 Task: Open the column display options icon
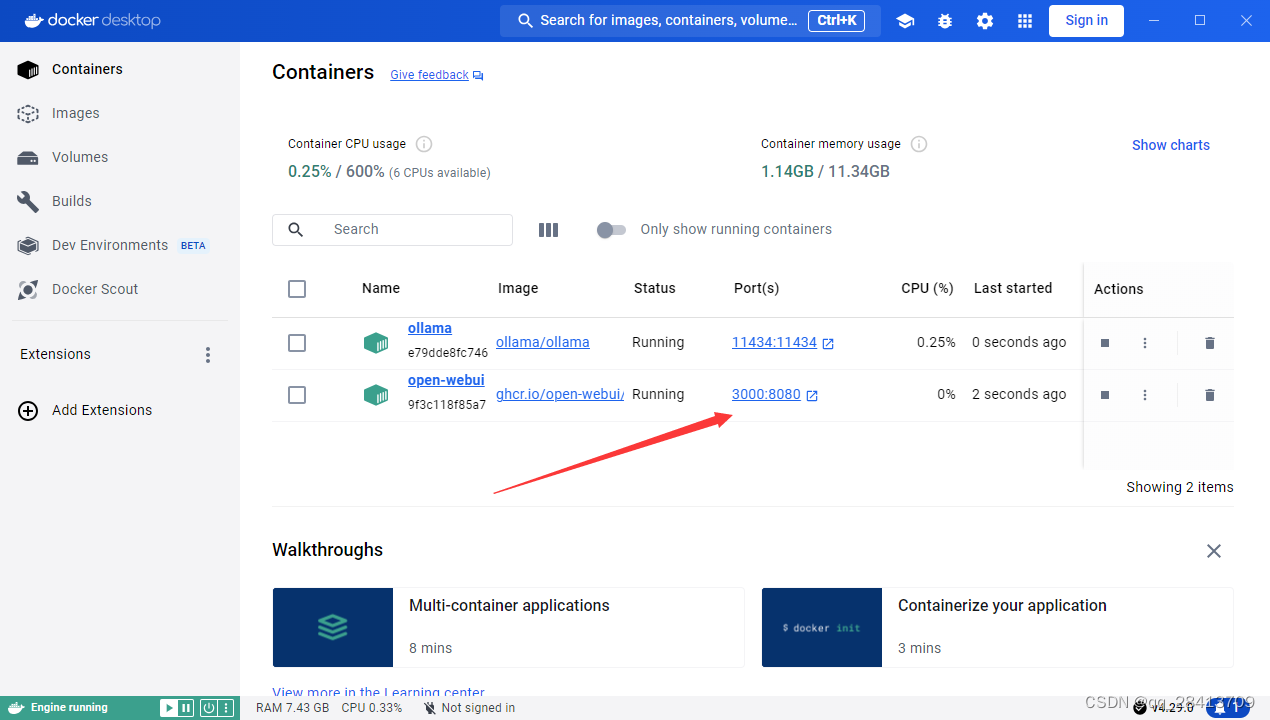click(548, 230)
